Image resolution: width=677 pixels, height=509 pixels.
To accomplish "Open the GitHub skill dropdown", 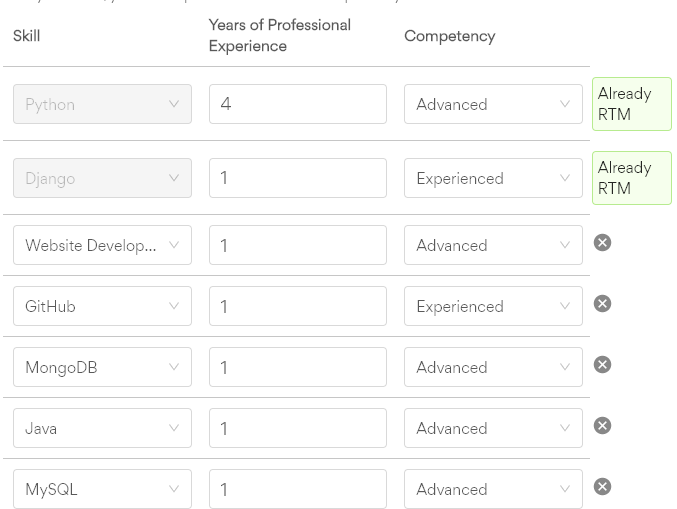I will pyautogui.click(x=102, y=306).
